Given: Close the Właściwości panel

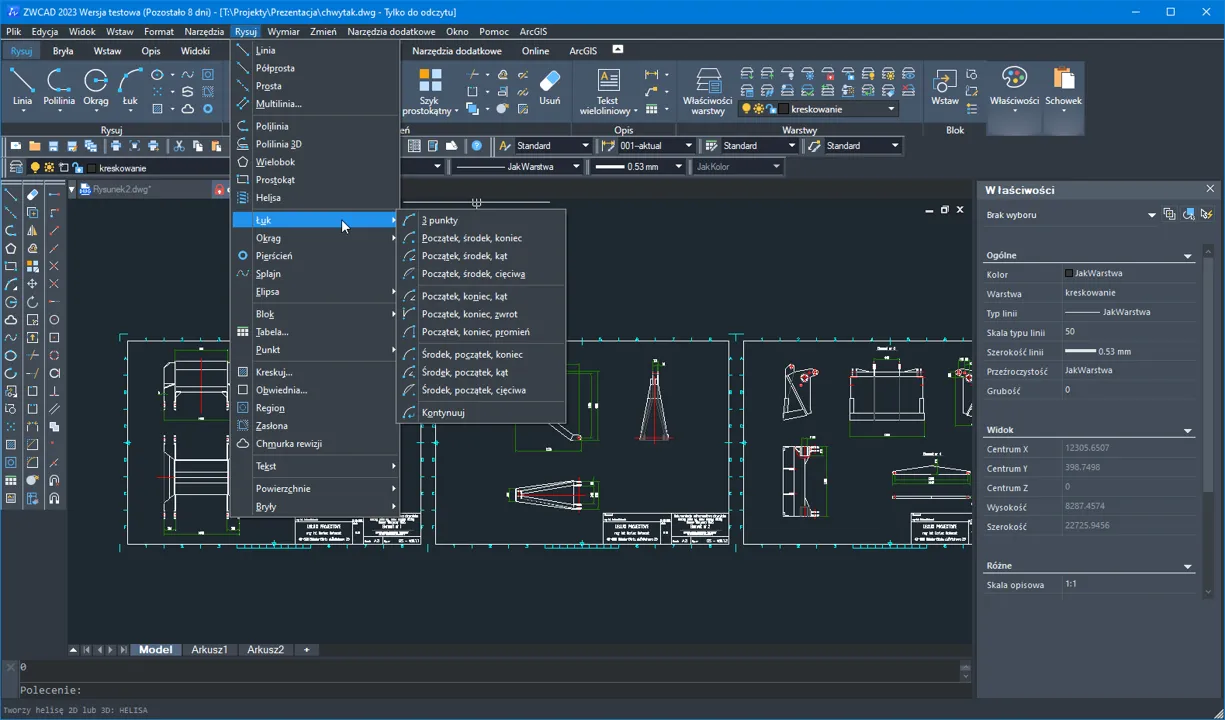Looking at the screenshot, I should pos(1210,189).
